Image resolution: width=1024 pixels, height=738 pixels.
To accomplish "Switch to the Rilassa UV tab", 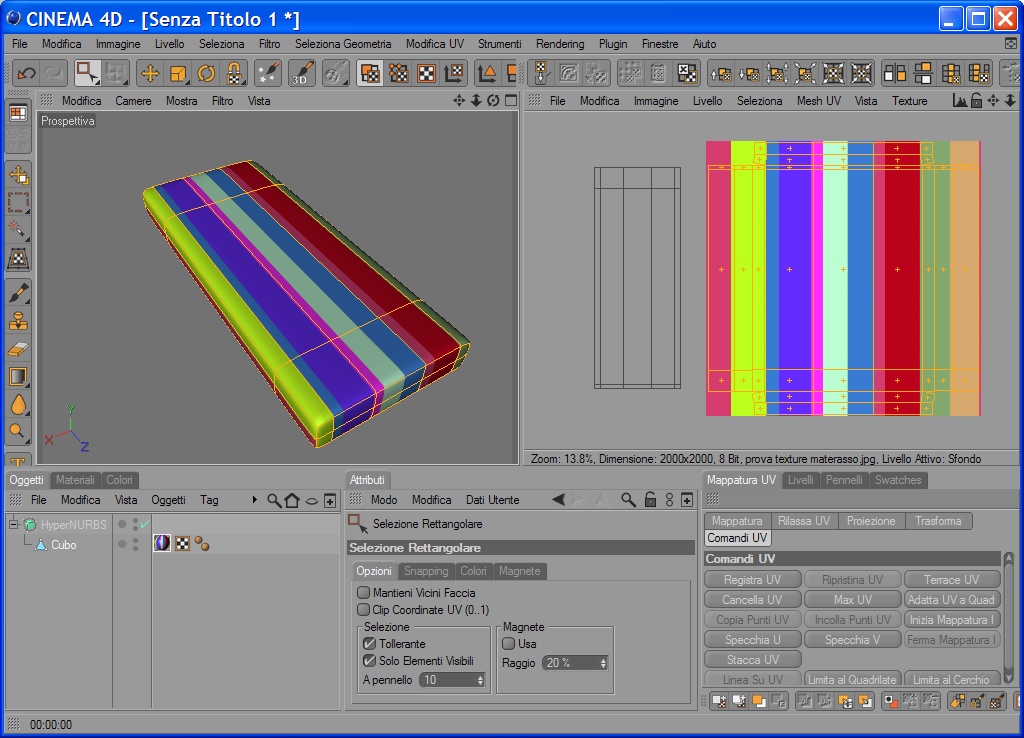I will pos(803,521).
